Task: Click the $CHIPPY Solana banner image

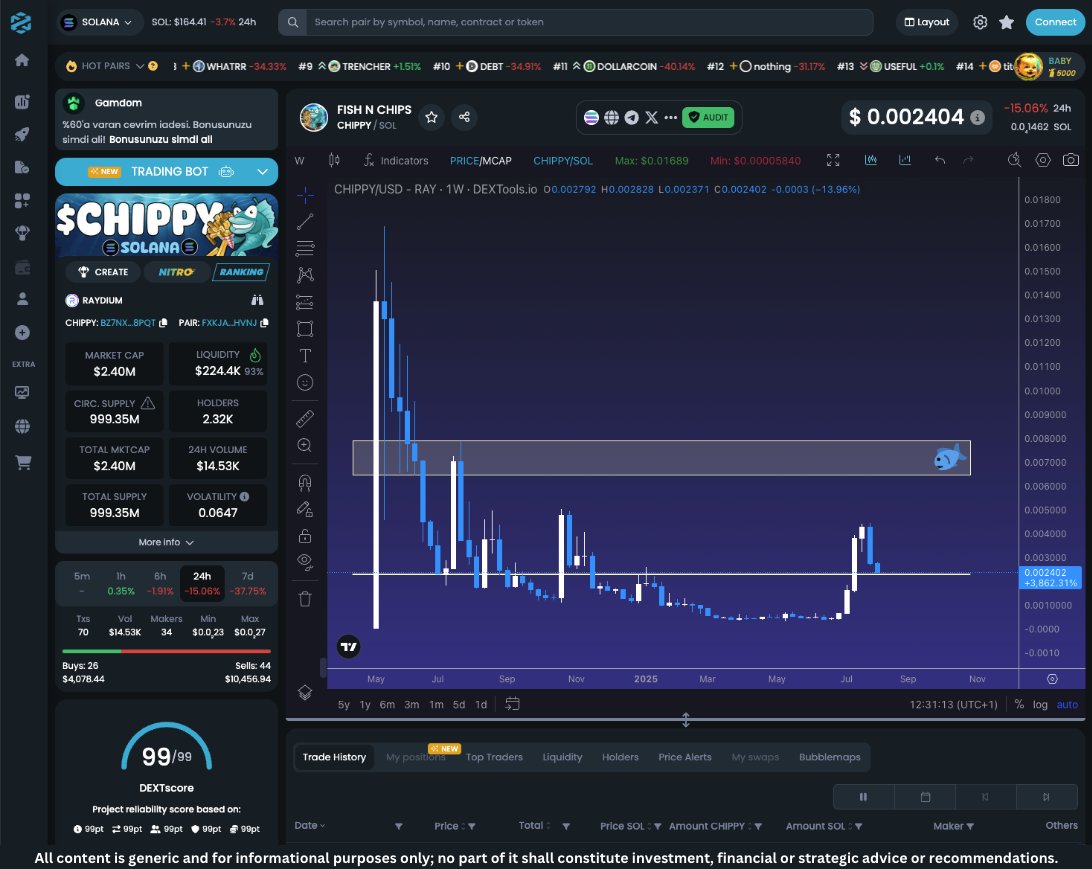Action: (166, 226)
